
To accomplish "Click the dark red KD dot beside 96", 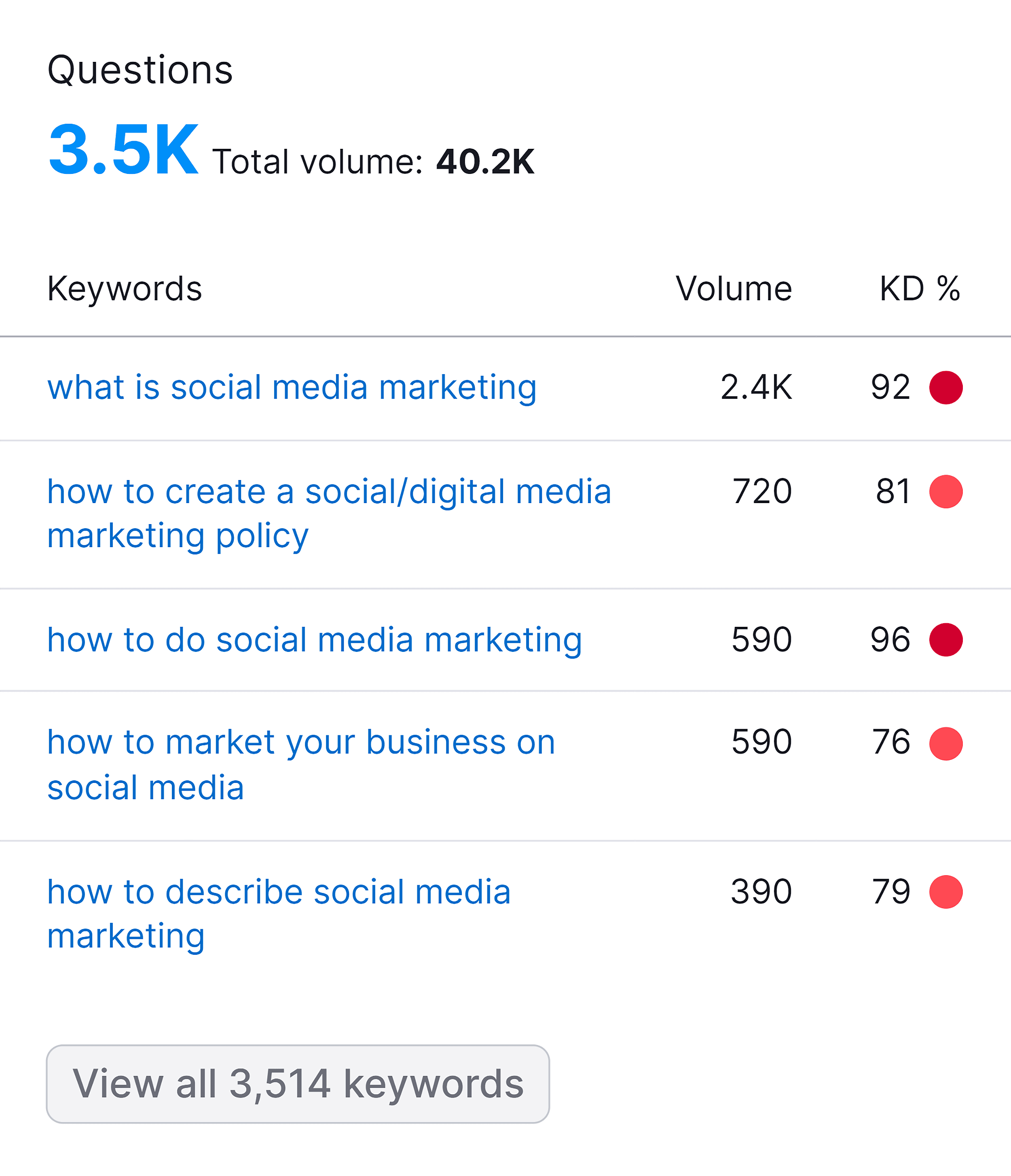I will coord(946,640).
